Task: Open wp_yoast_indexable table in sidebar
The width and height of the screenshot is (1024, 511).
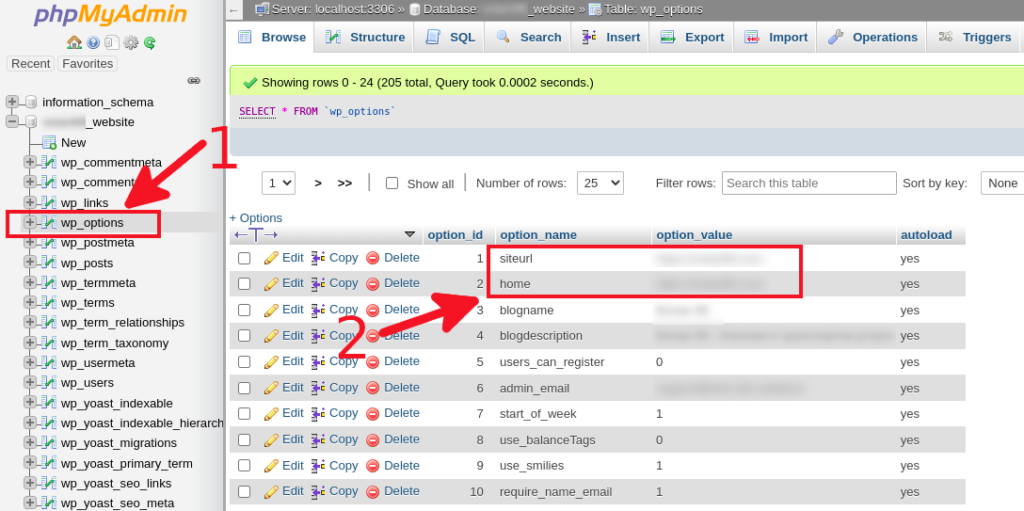Action: (117, 403)
